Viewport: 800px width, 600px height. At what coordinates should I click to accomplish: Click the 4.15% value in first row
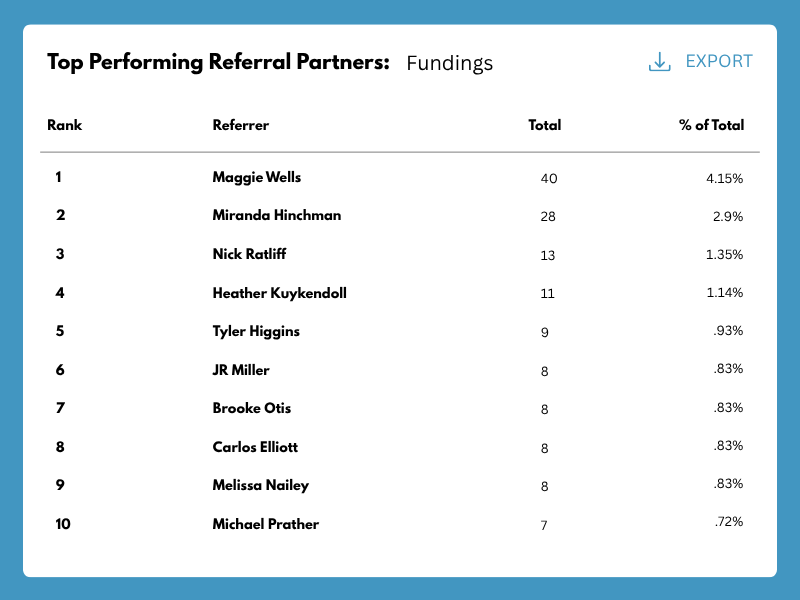coord(724,178)
